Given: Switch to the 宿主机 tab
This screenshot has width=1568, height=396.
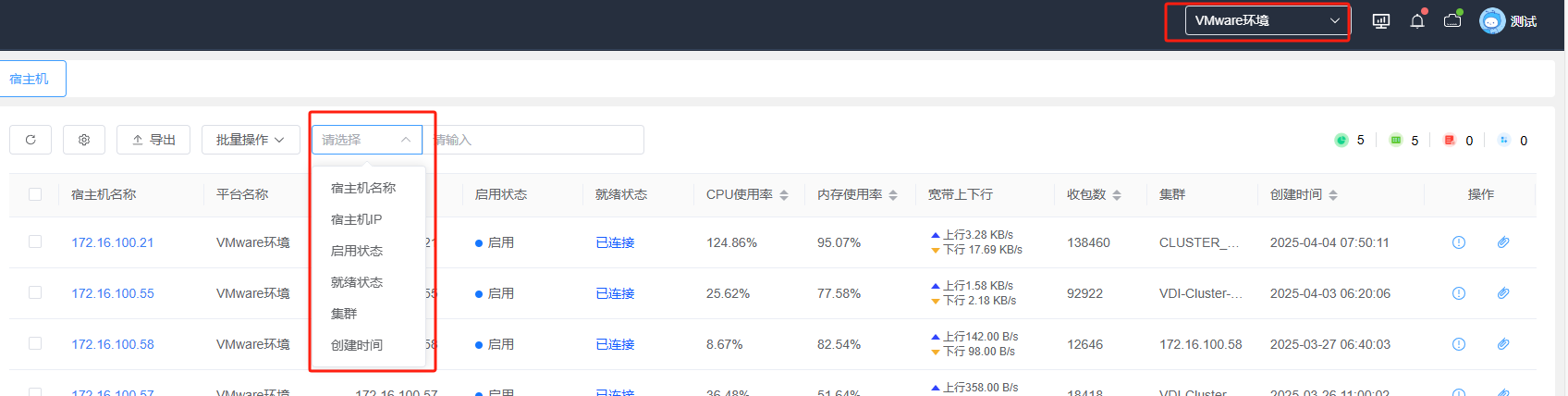Looking at the screenshot, I should 31,79.
